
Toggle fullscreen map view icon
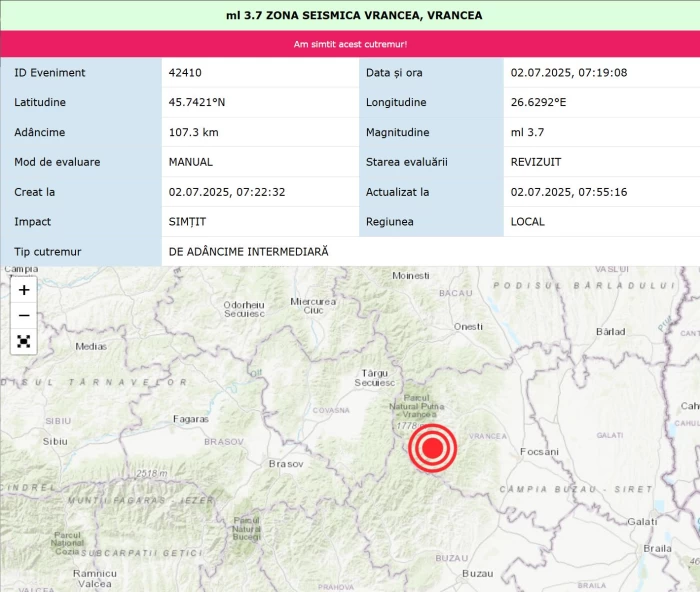coord(24,342)
